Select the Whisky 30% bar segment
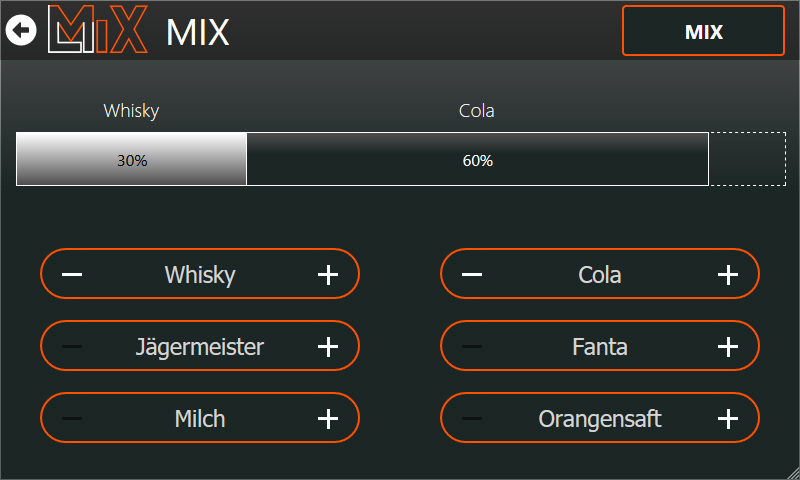 click(x=132, y=160)
